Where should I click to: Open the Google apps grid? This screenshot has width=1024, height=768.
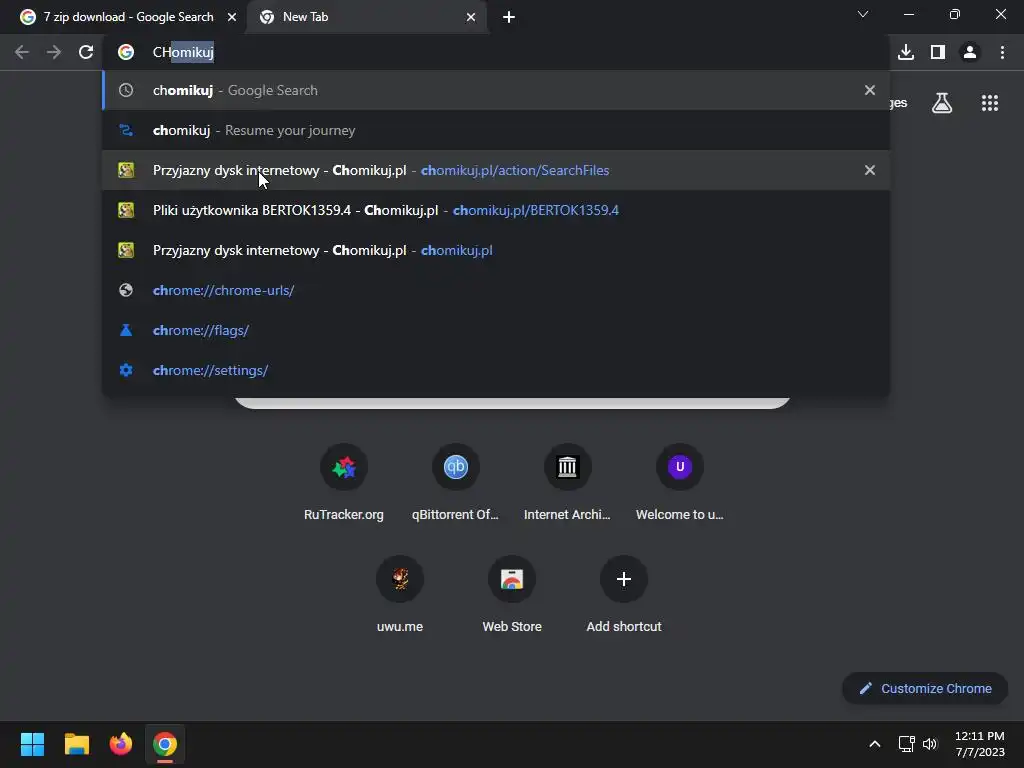tap(990, 103)
